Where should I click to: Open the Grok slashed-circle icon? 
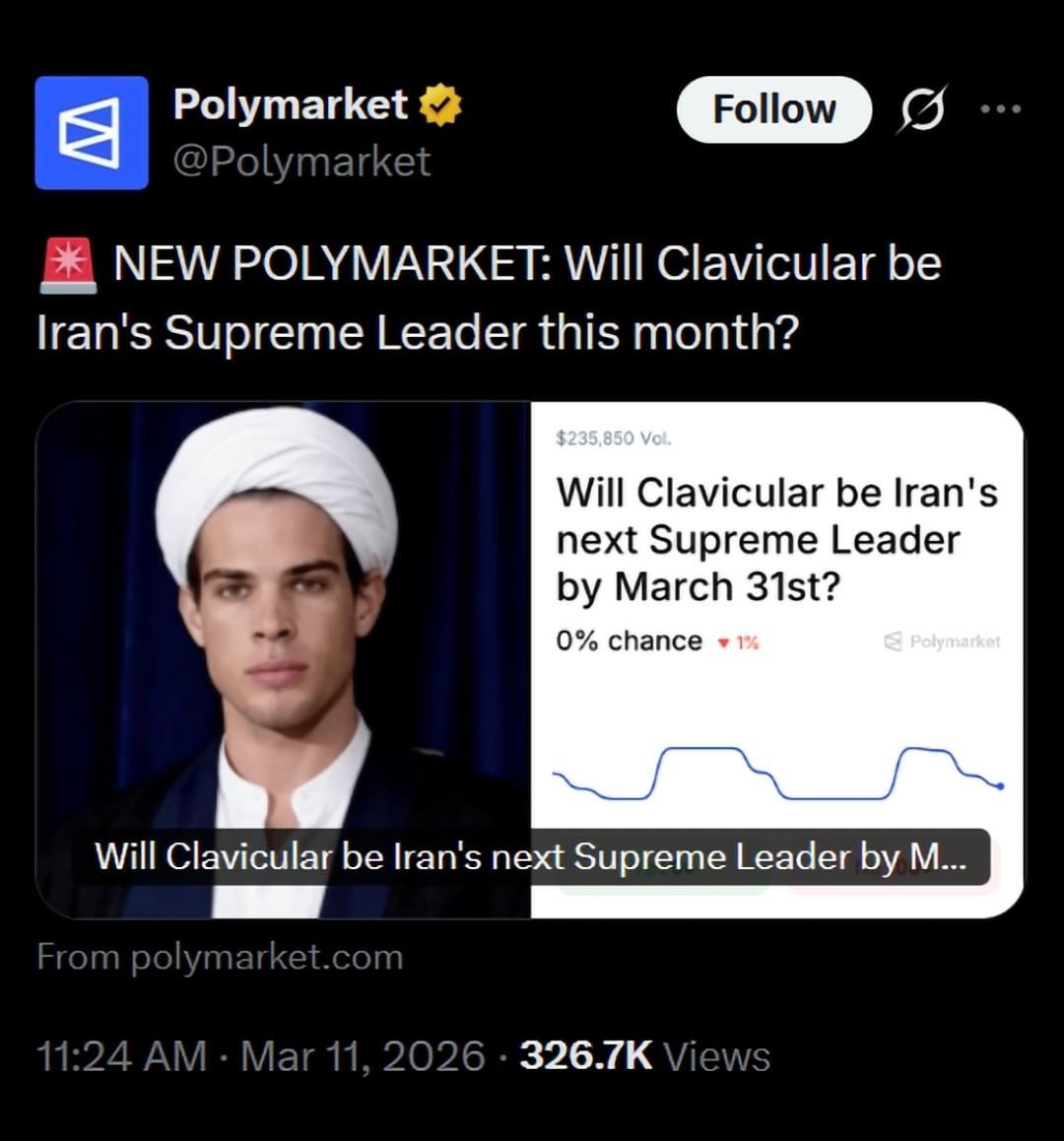[x=921, y=108]
